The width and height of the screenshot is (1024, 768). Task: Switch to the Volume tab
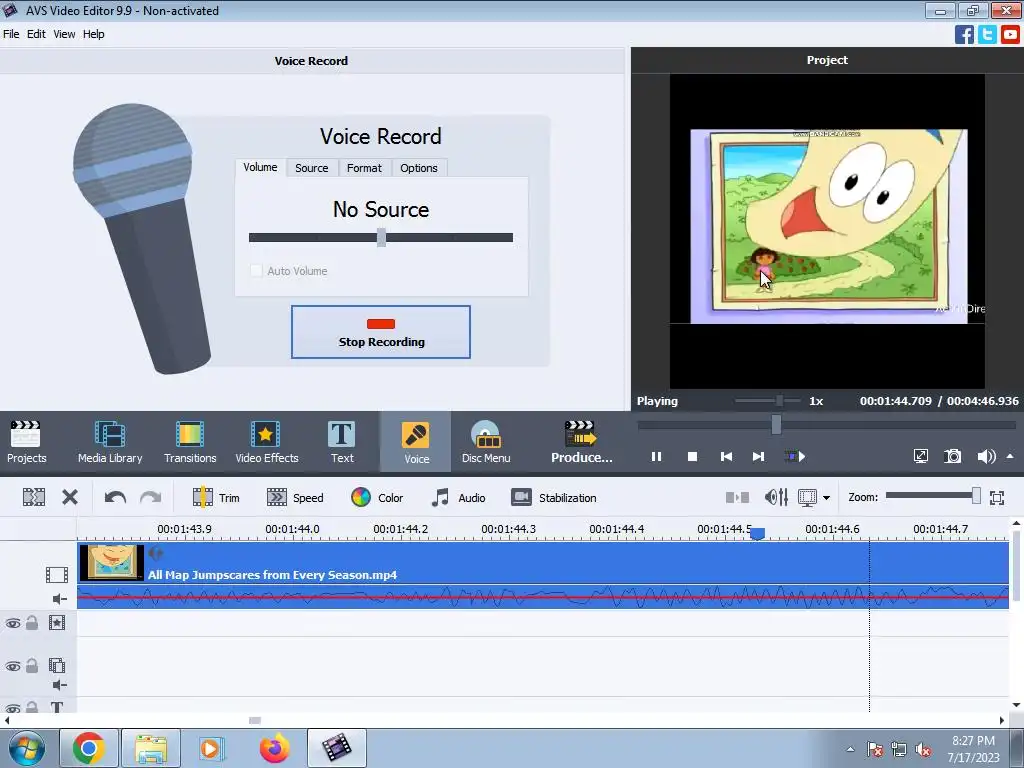(260, 167)
